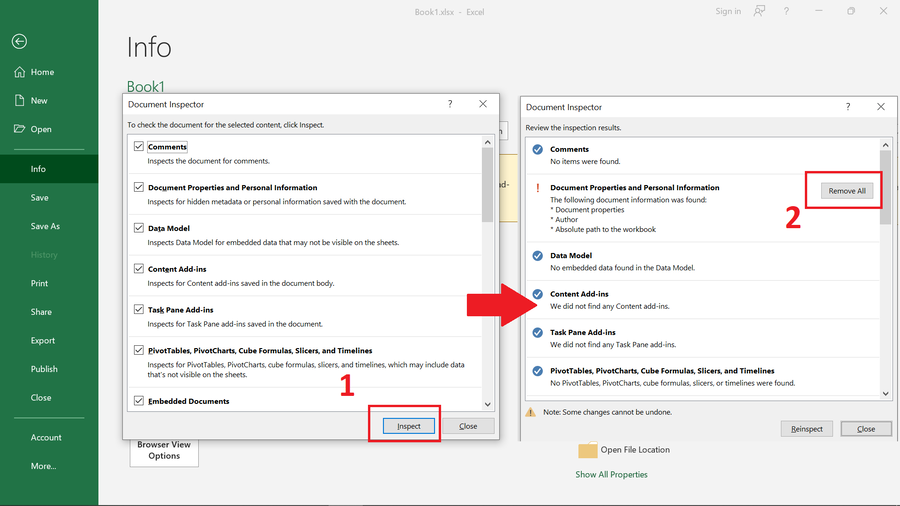
Task: Choose Close in backstage sidebar
Action: pyautogui.click(x=41, y=398)
